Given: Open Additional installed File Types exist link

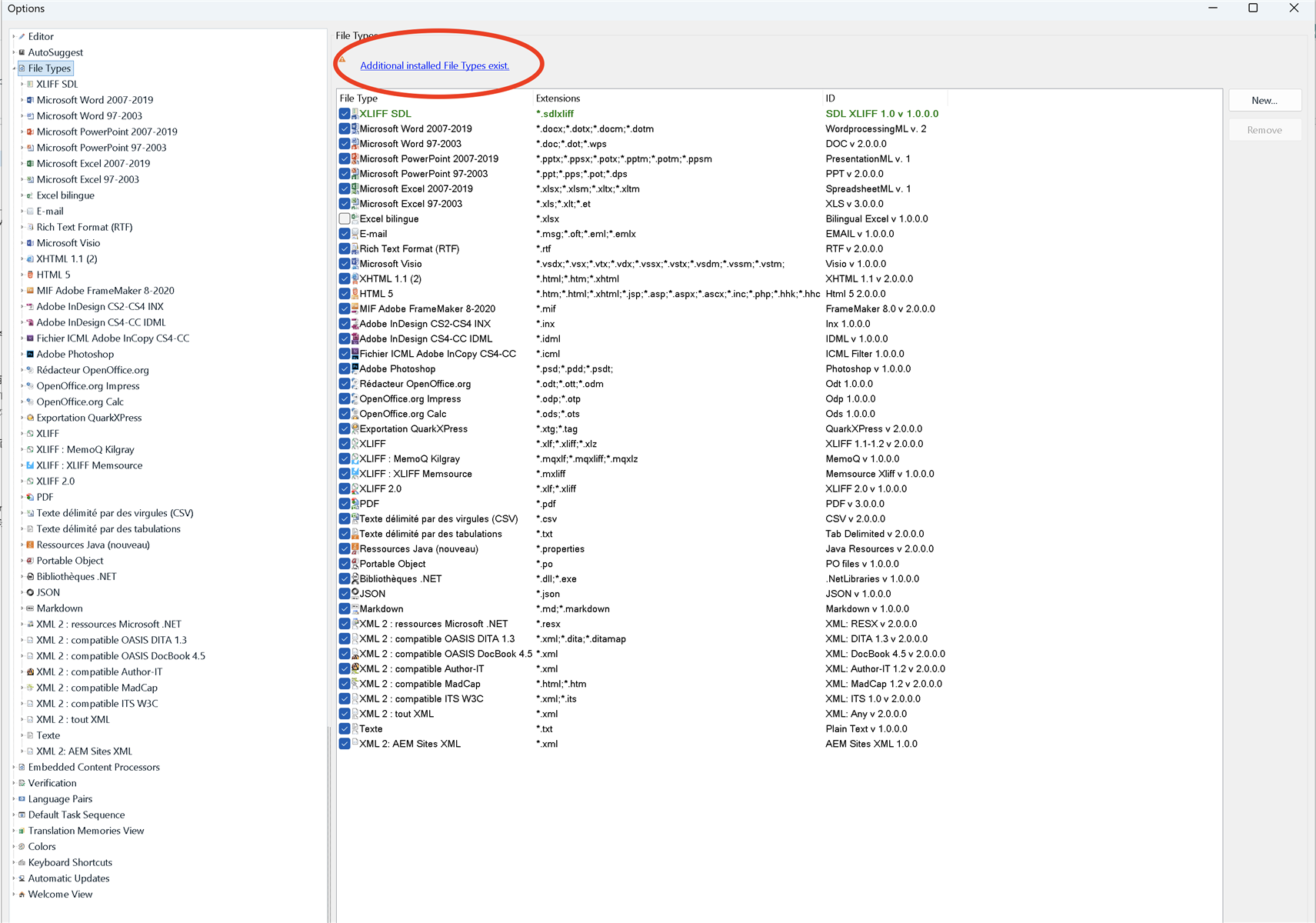Looking at the screenshot, I should (435, 65).
